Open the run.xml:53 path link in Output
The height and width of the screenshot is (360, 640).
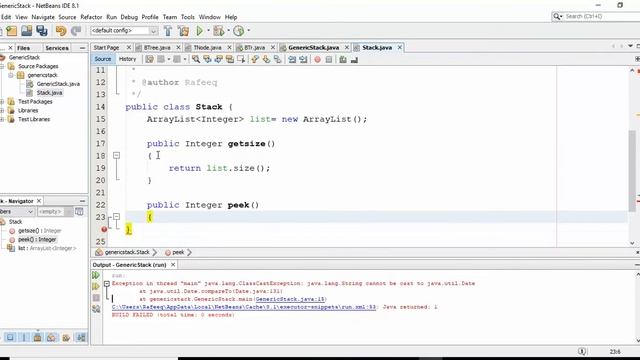[x=244, y=307]
